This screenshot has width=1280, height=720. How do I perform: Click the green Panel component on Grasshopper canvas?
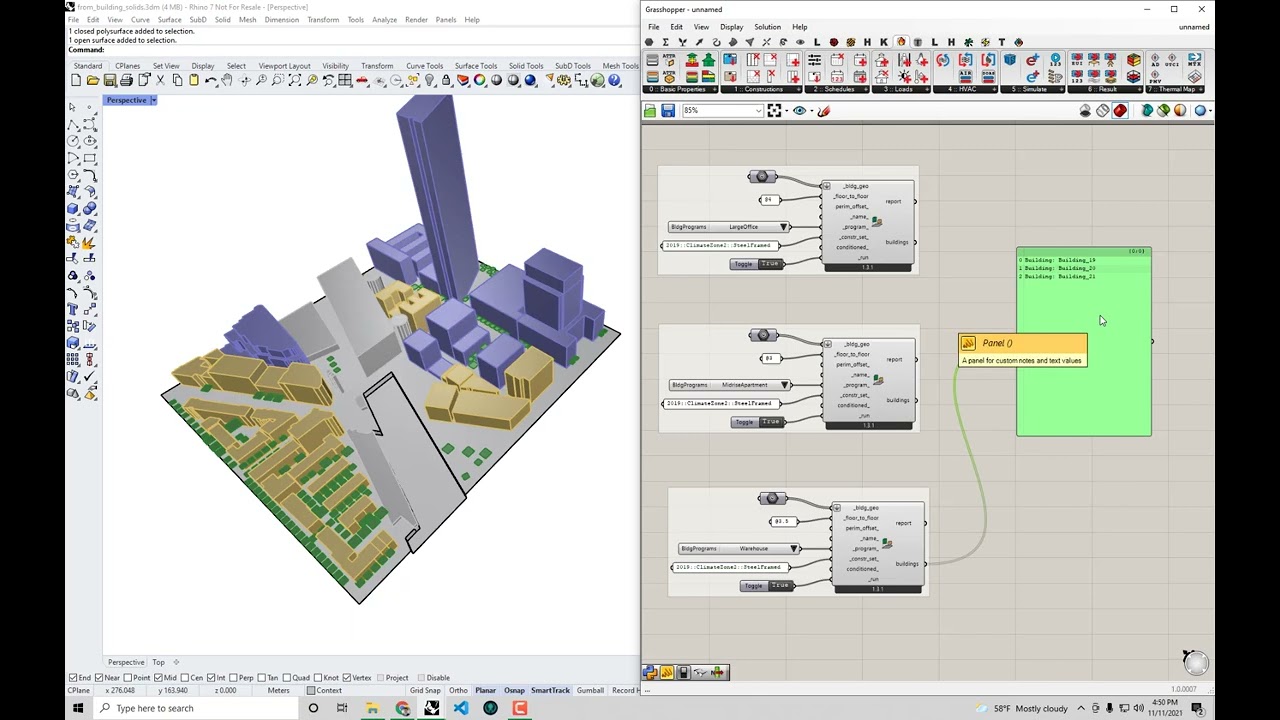pos(1084,341)
